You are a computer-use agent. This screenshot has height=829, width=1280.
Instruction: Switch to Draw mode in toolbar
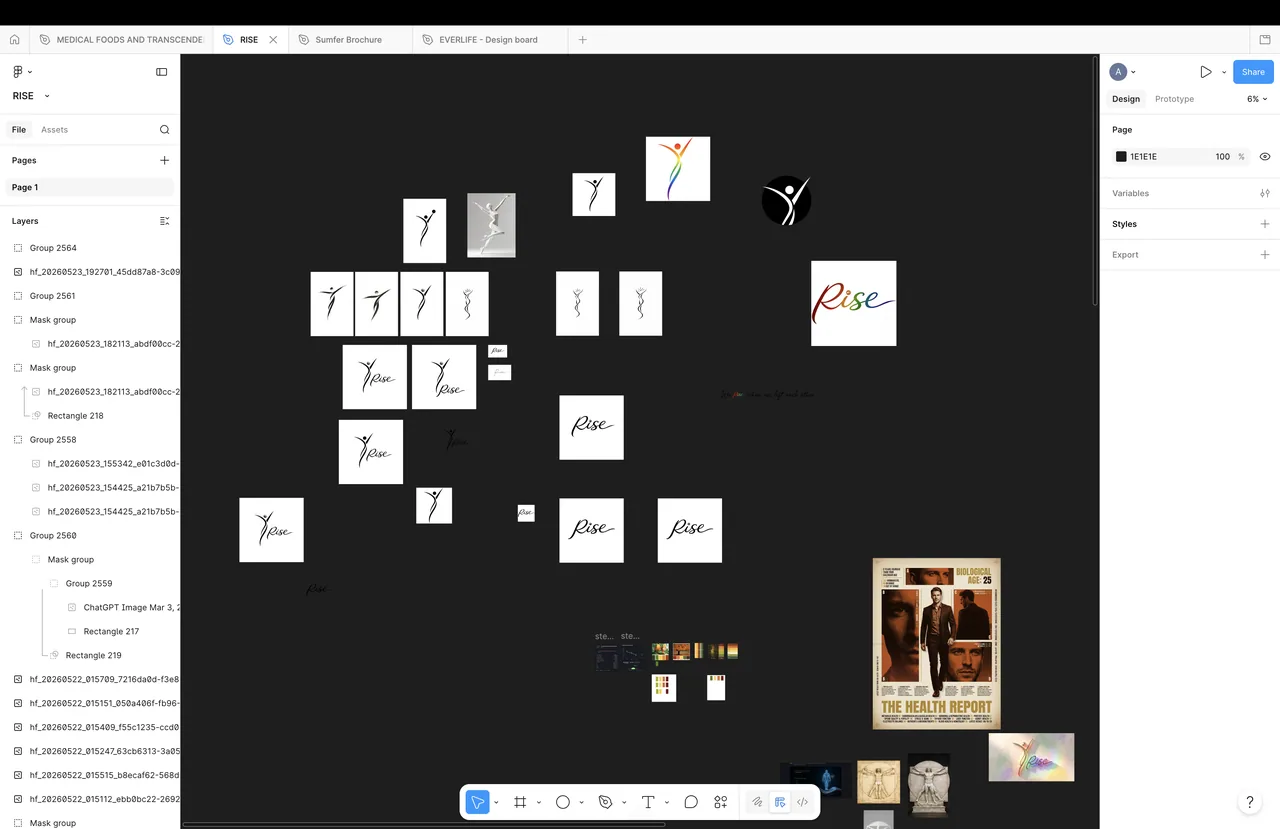coord(757,802)
